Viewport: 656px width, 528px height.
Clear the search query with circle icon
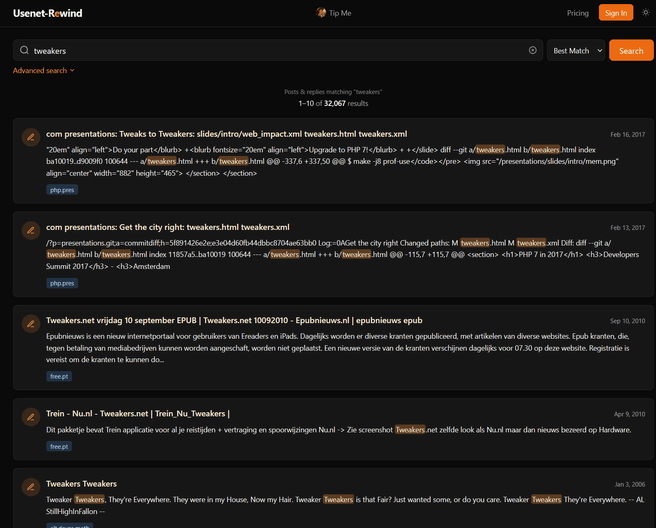point(532,50)
